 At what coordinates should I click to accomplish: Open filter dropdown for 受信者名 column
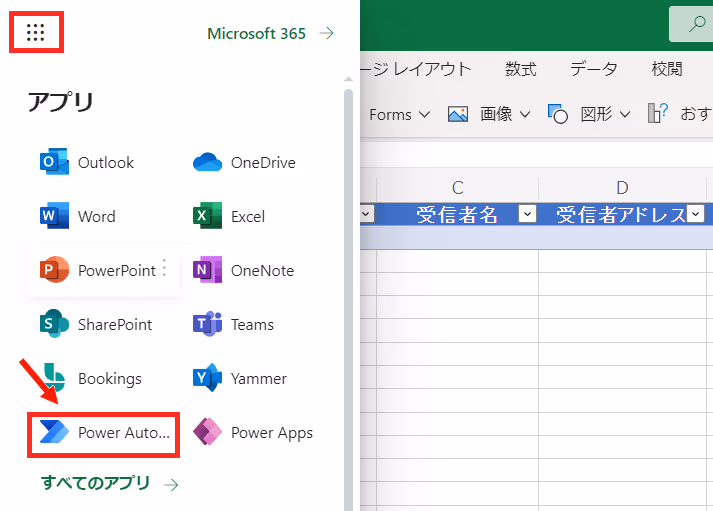point(527,213)
